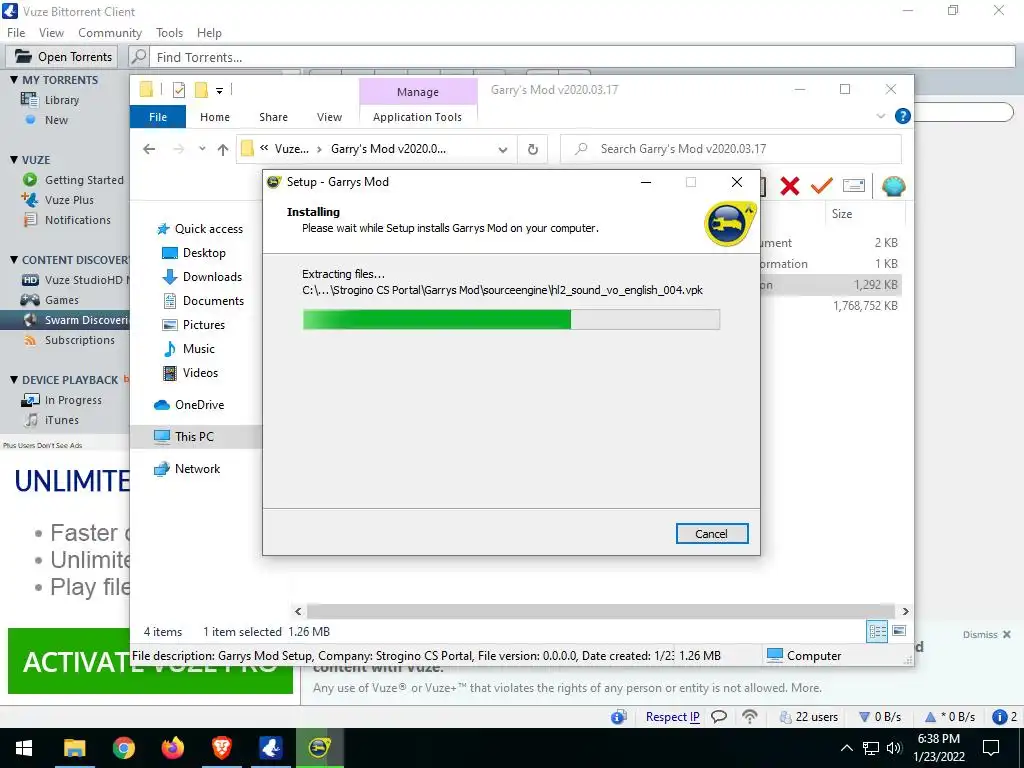Open Classic Shell settings shell icon

tap(893, 186)
